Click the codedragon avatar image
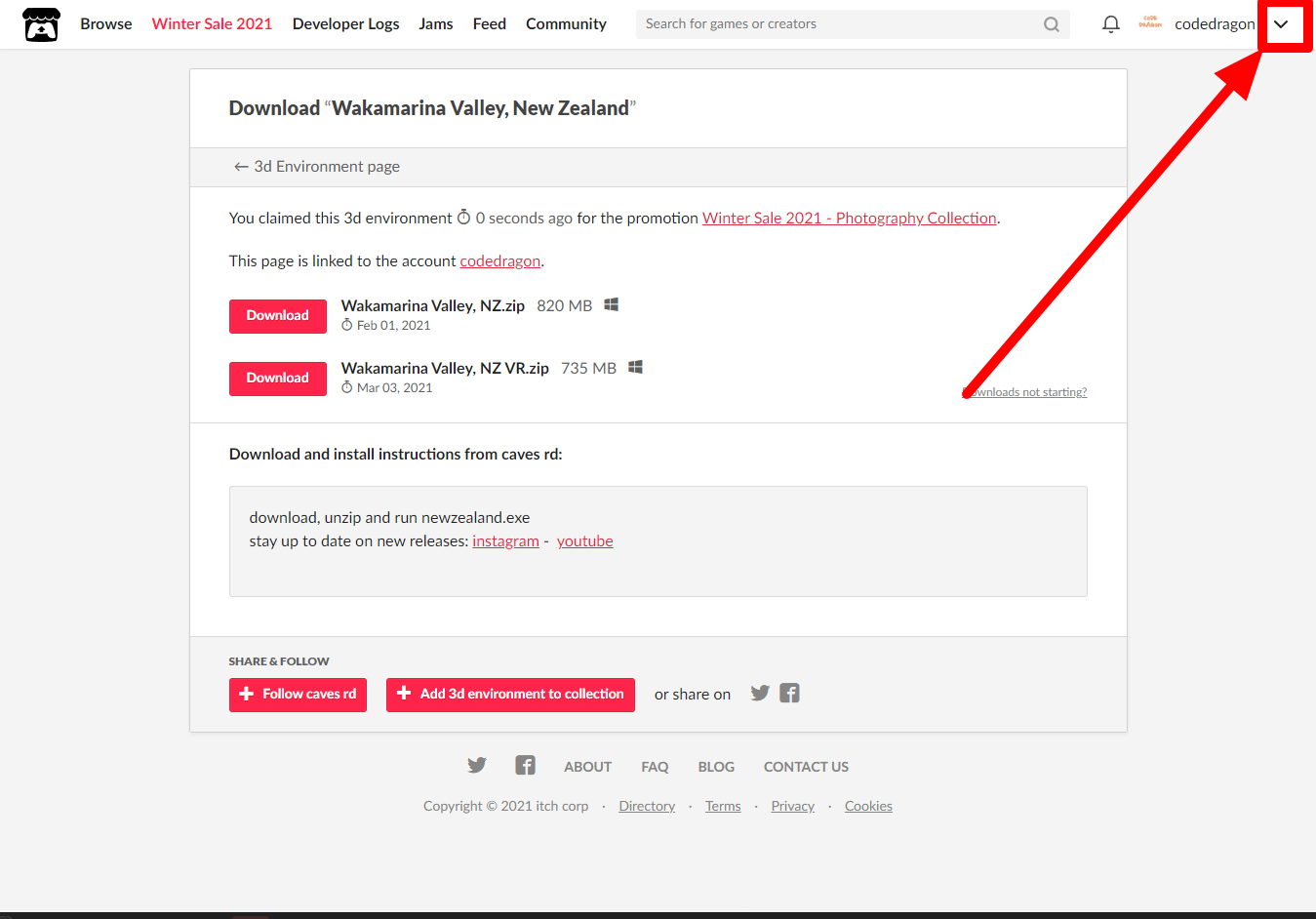Image resolution: width=1316 pixels, height=919 pixels. (x=1150, y=23)
